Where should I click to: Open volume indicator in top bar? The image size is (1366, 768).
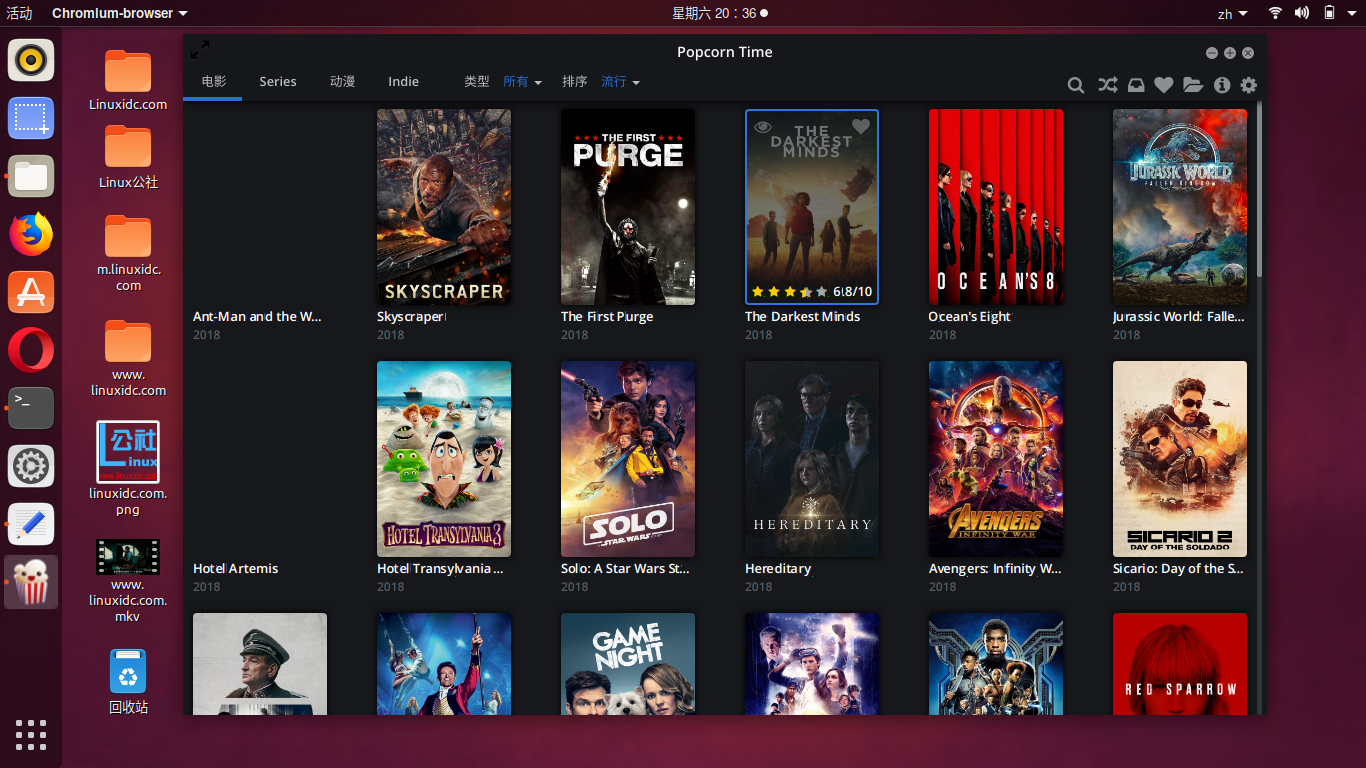click(1302, 13)
